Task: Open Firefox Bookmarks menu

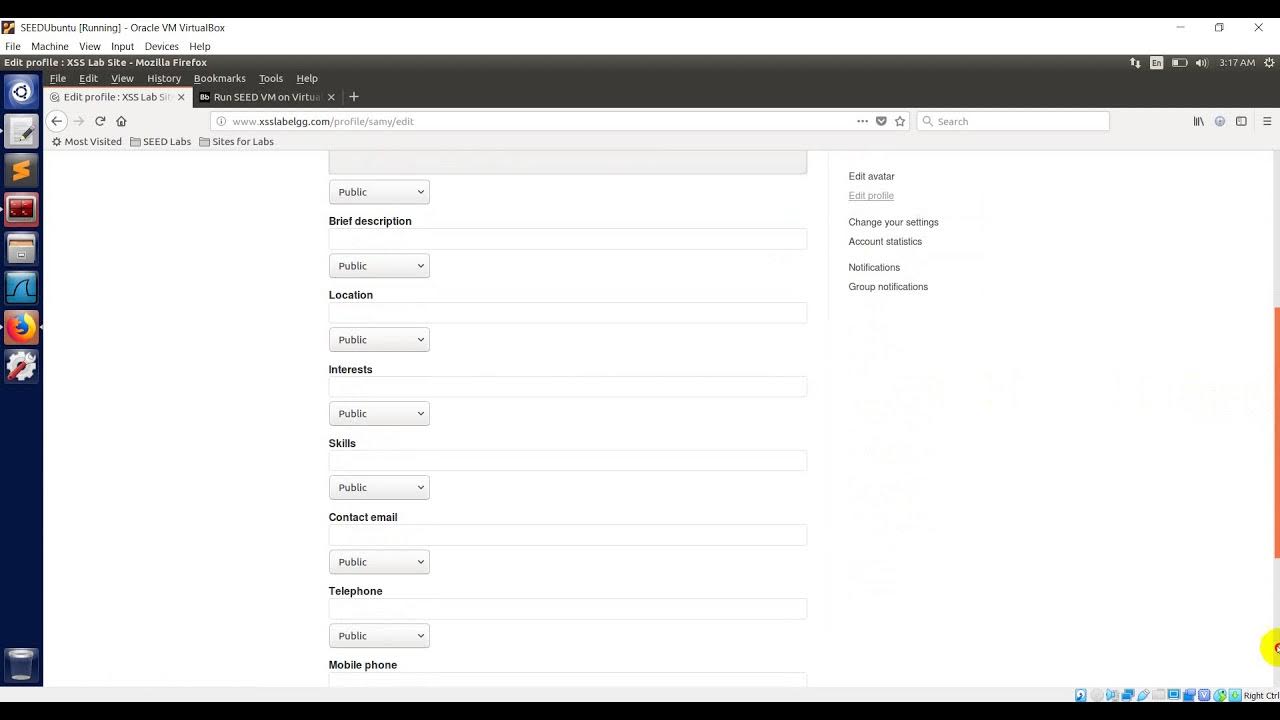Action: click(219, 78)
